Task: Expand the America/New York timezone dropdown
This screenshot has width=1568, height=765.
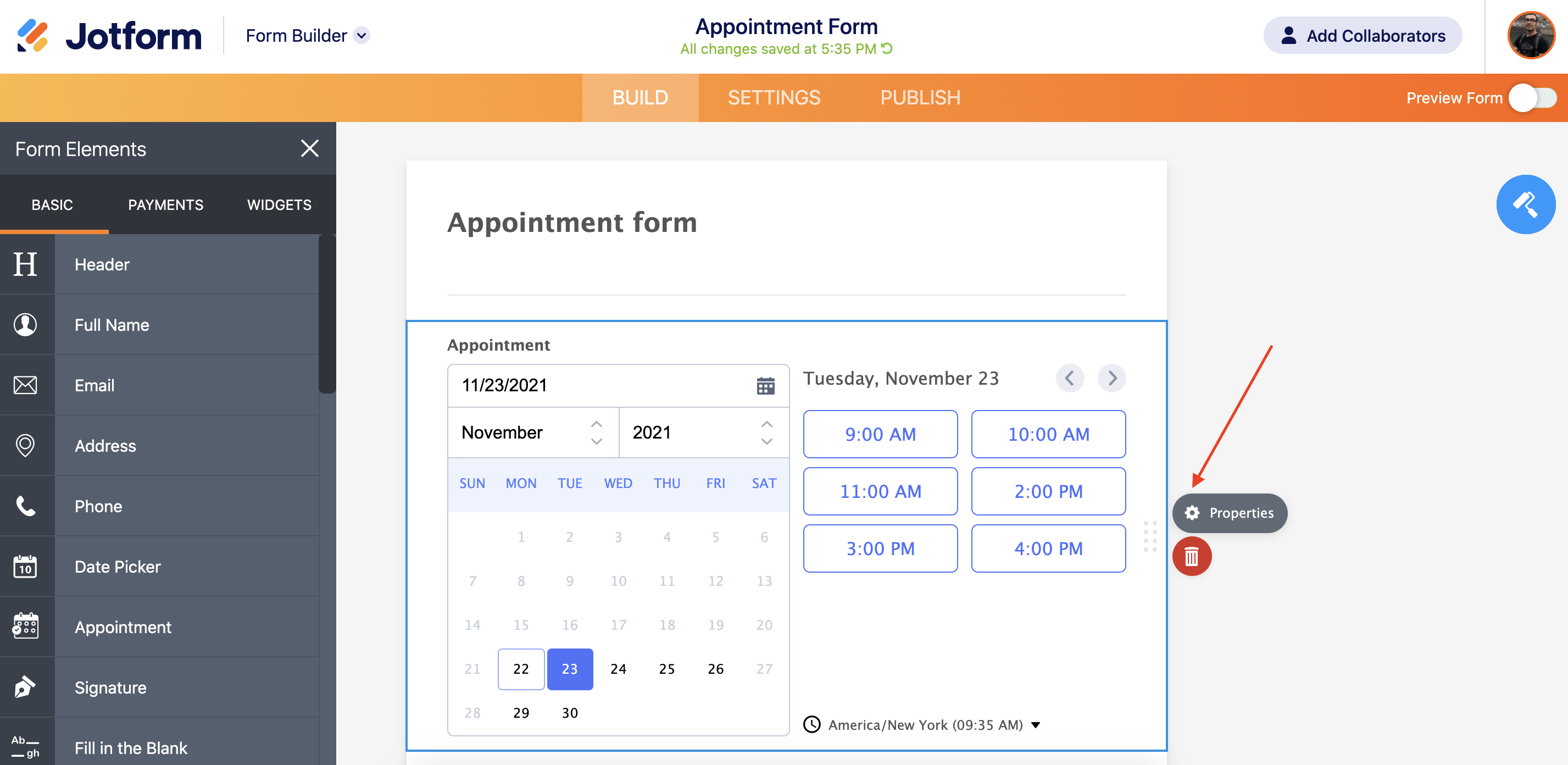Action: pos(1036,725)
